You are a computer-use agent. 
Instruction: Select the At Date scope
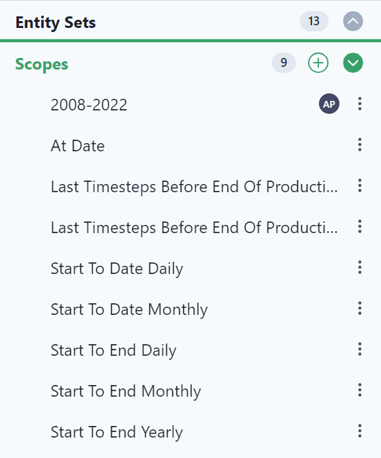[78, 146]
